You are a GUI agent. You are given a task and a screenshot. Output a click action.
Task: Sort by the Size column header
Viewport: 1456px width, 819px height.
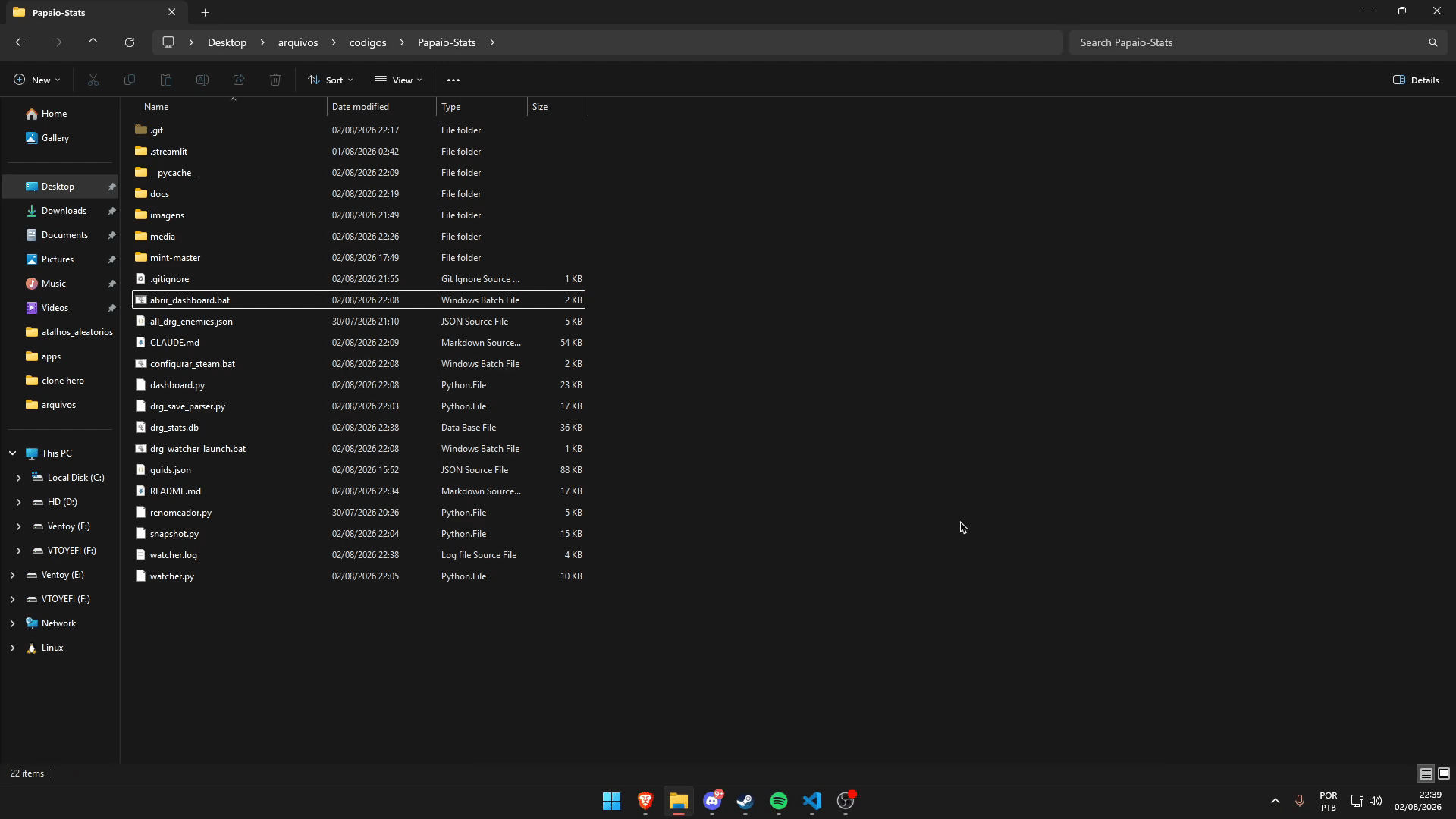pyautogui.click(x=557, y=107)
